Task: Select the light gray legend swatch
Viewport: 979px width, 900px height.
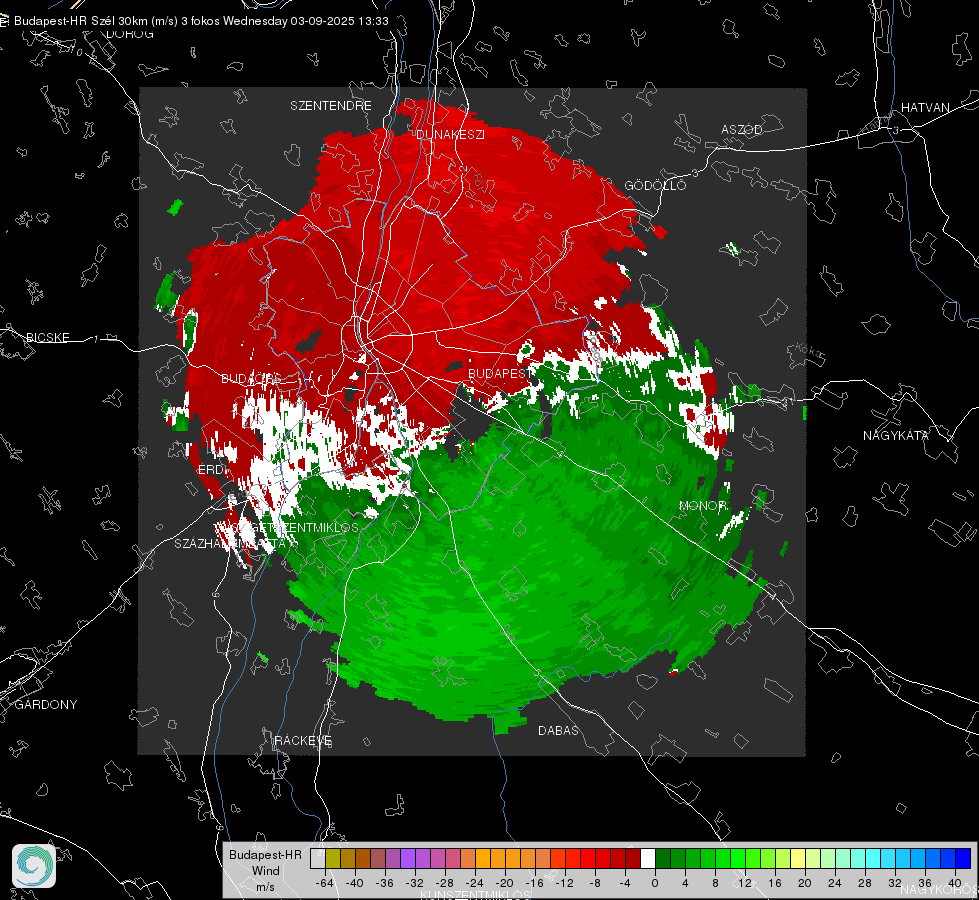Action: click(317, 859)
